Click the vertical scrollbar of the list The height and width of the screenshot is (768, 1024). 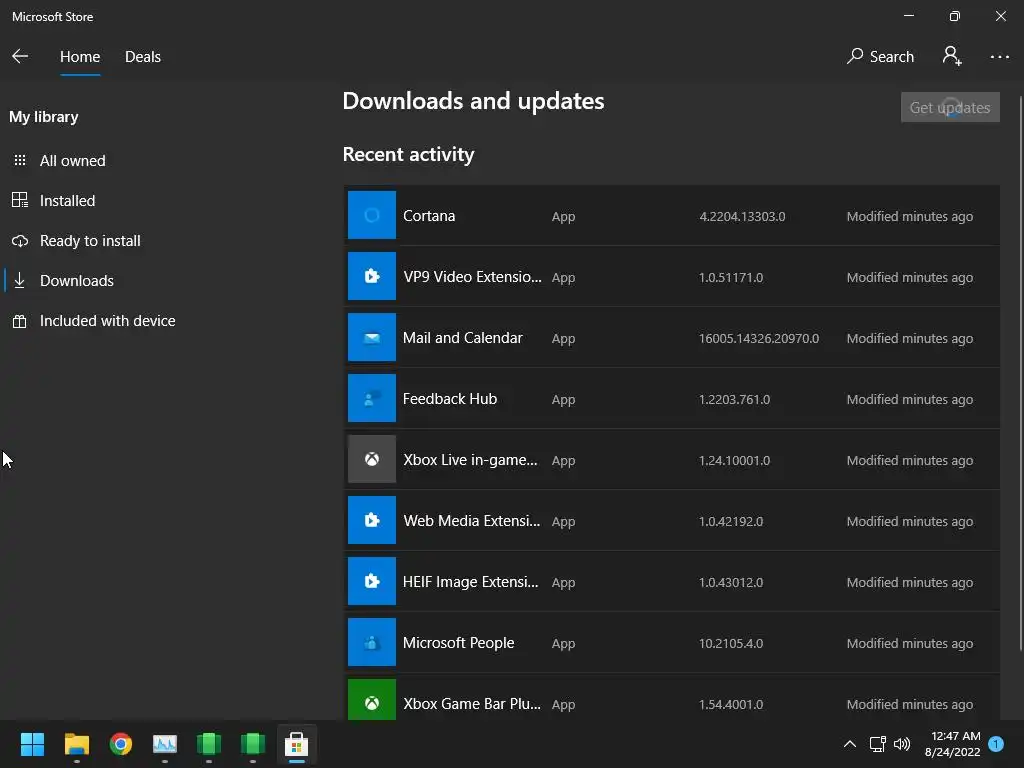(1019, 376)
